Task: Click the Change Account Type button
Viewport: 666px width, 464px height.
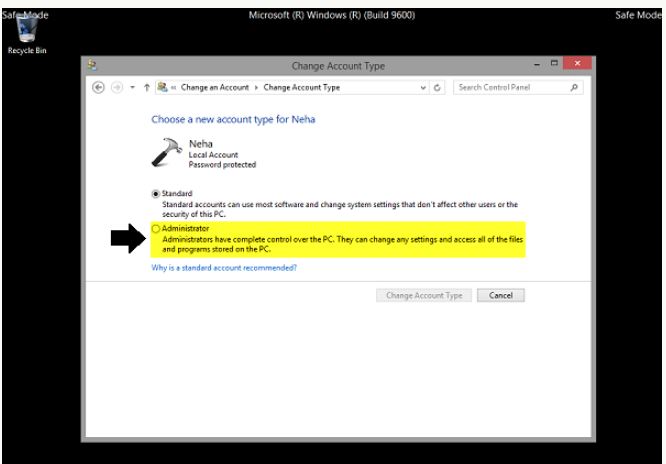Action: click(424, 295)
